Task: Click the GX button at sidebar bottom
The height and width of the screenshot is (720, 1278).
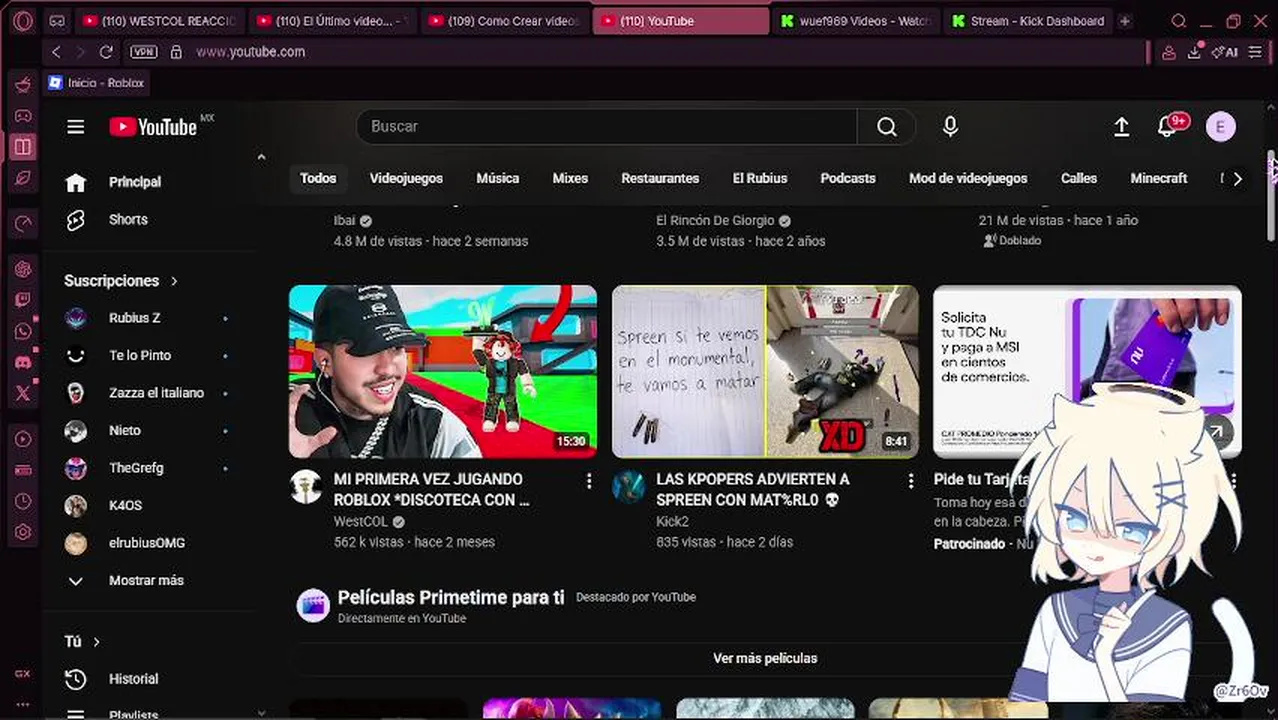Action: coord(22,673)
